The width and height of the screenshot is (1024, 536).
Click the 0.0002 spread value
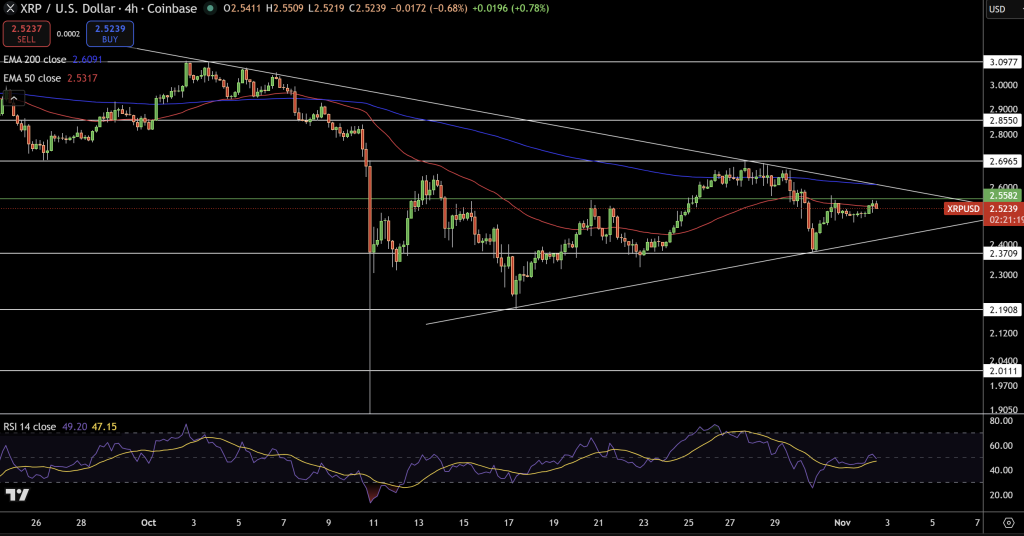click(68, 34)
